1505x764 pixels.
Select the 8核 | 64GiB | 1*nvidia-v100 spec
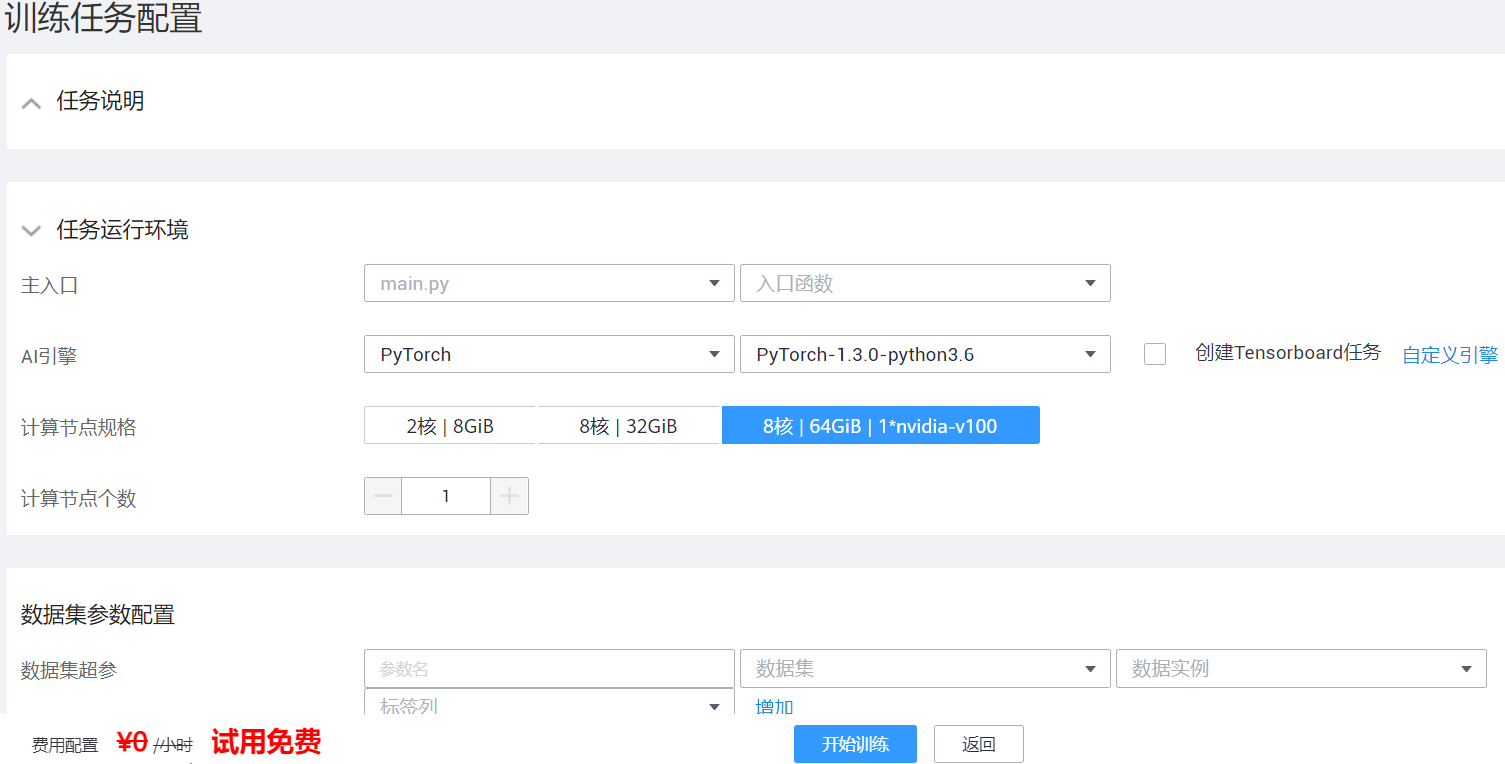[x=880, y=426]
